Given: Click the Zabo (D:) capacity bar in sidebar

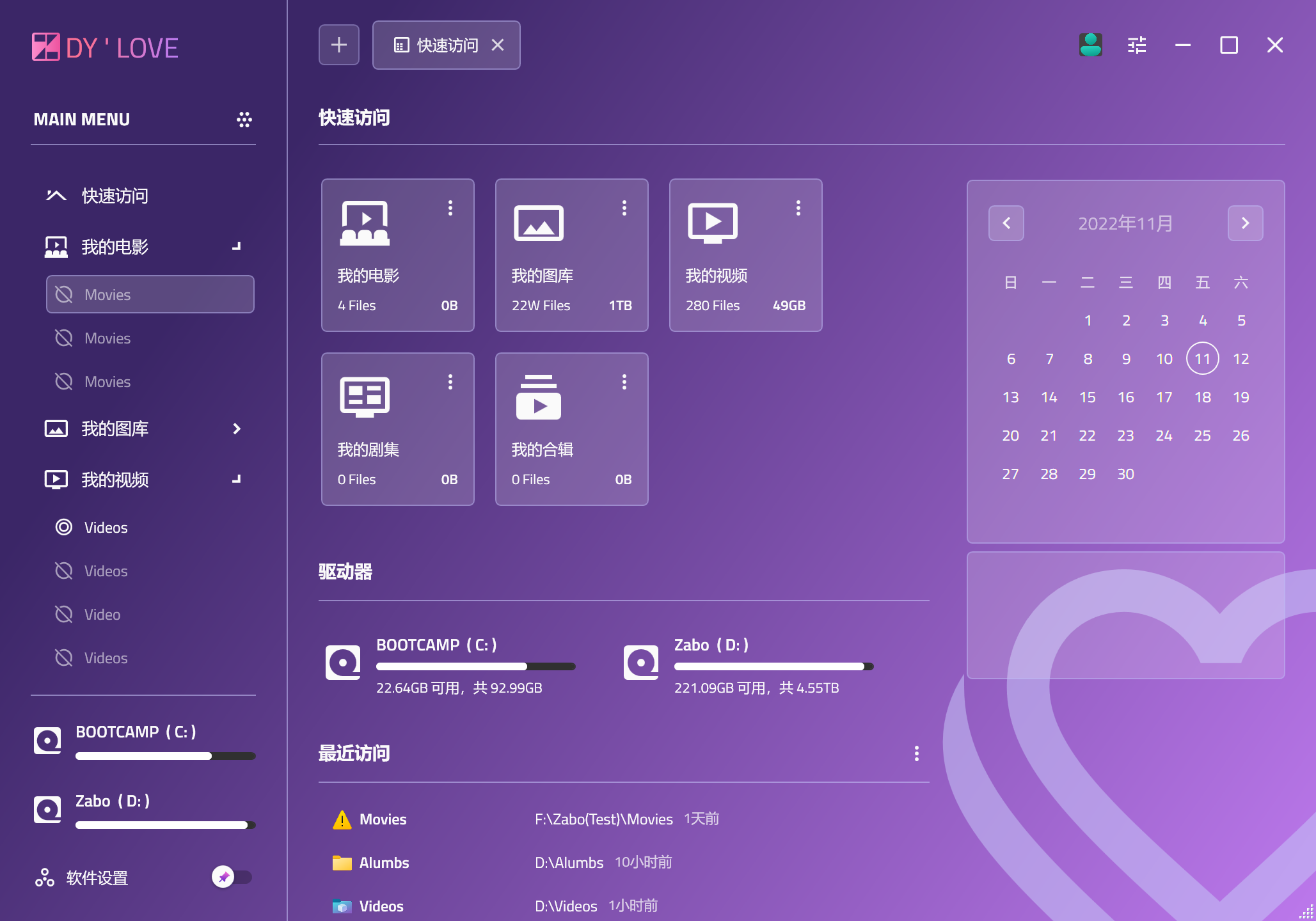Looking at the screenshot, I should pos(165,825).
